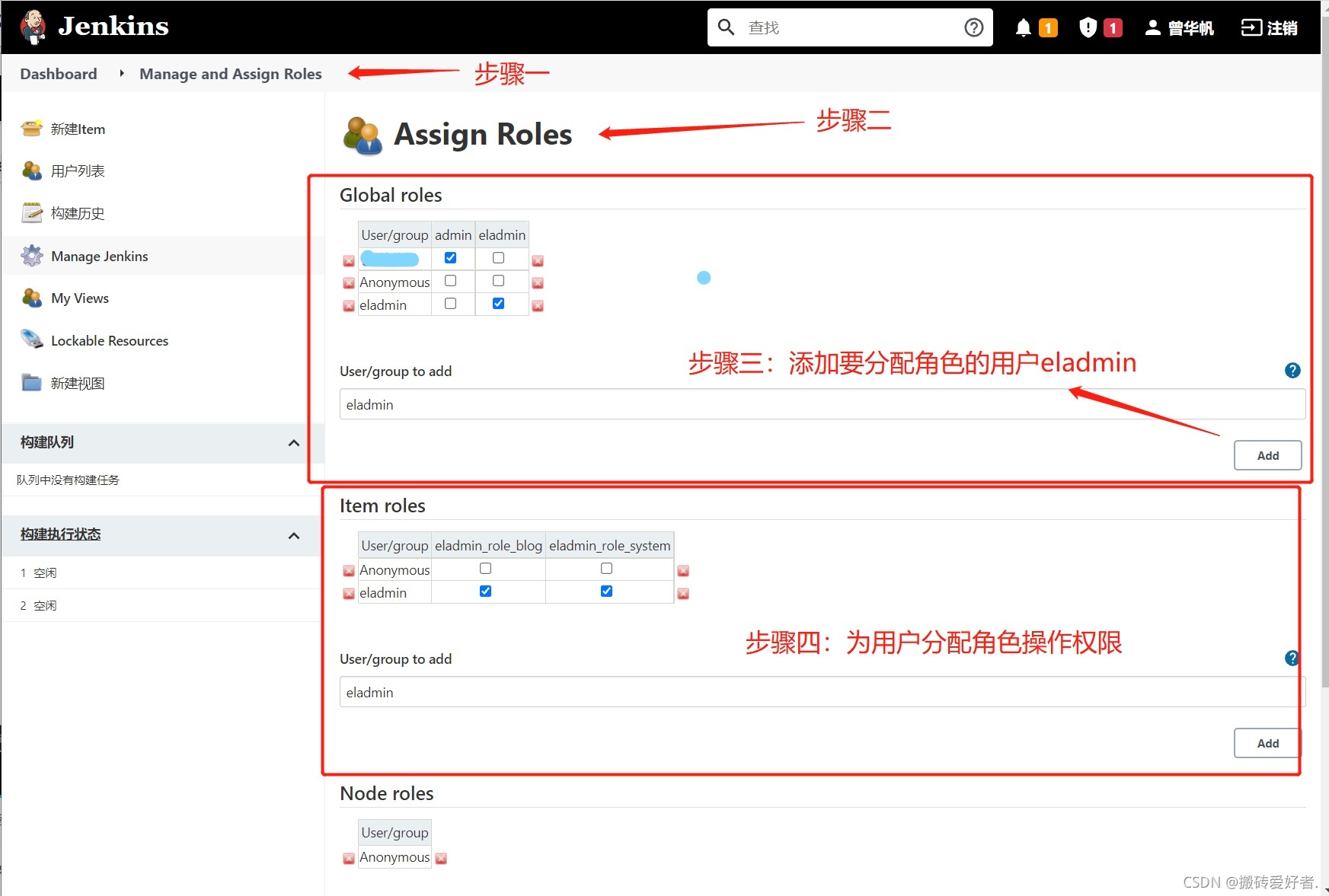Click executor row '2 空闲'
This screenshot has width=1329, height=896.
[x=38, y=605]
